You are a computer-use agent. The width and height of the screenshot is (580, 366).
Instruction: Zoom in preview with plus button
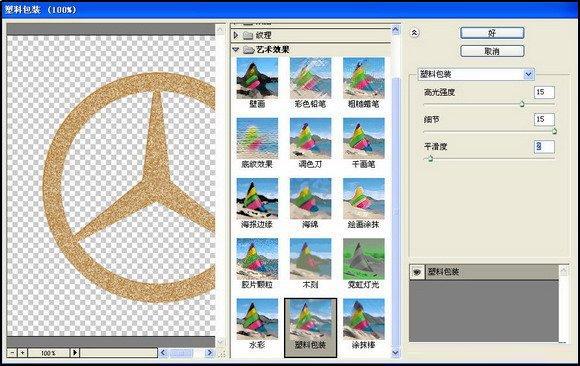[22, 353]
